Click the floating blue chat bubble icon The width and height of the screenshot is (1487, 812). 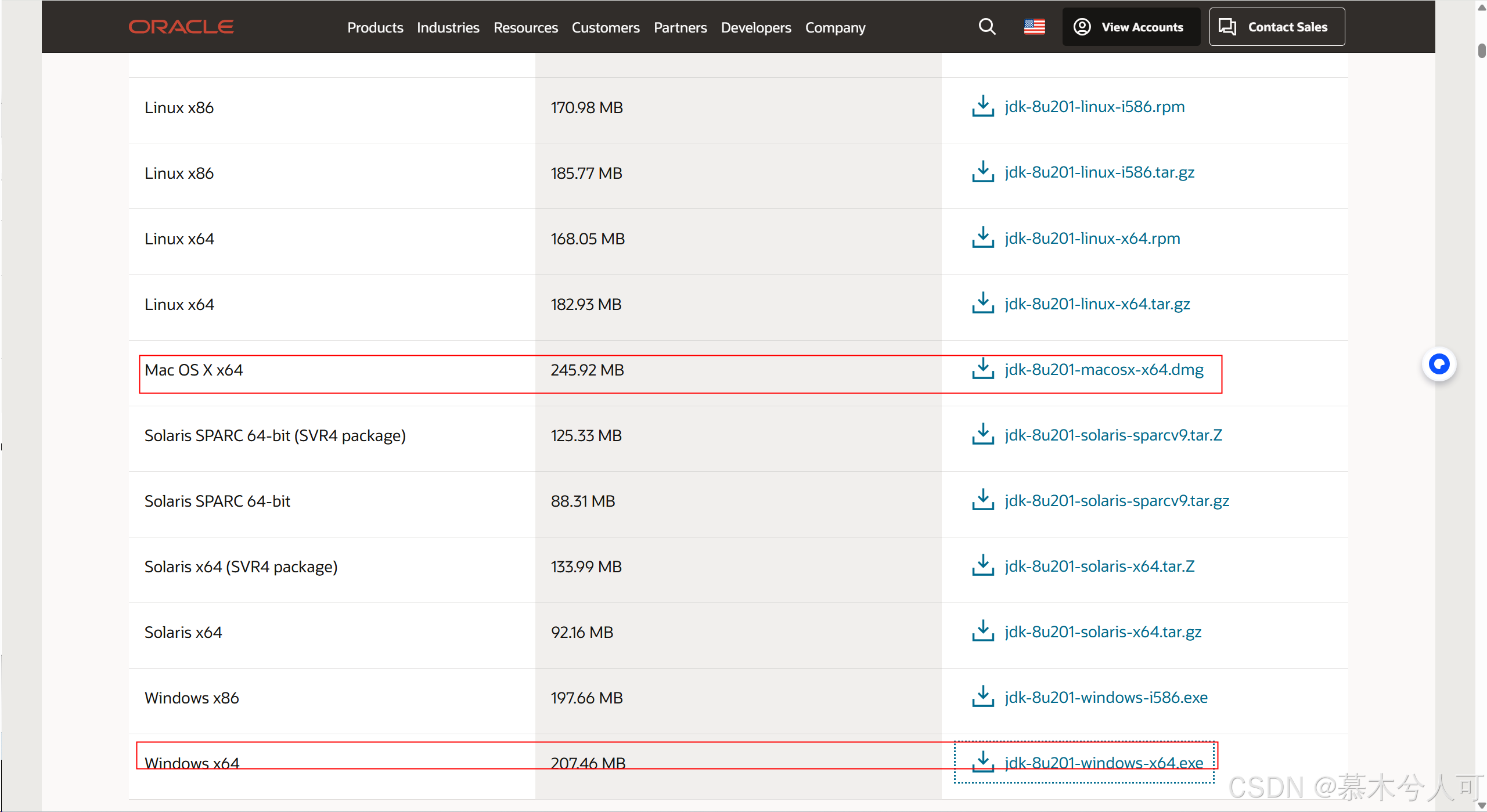1439,364
